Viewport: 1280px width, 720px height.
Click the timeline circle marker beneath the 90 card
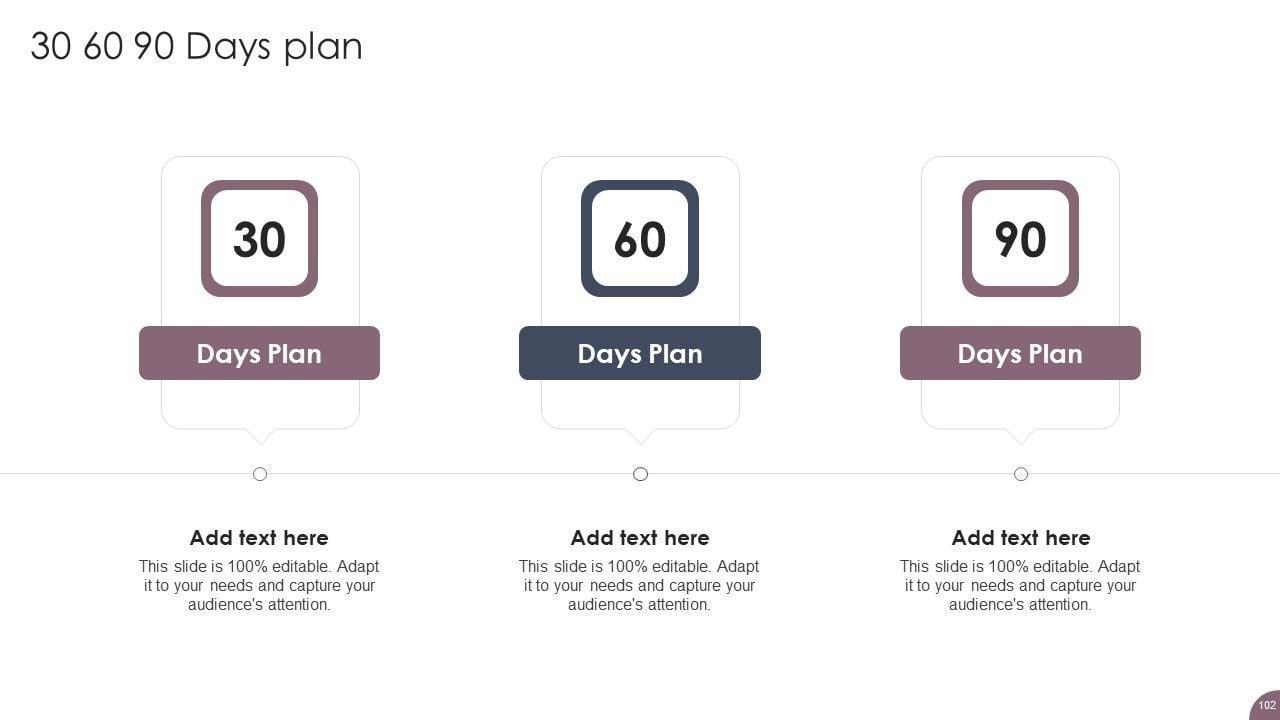[x=1021, y=474]
